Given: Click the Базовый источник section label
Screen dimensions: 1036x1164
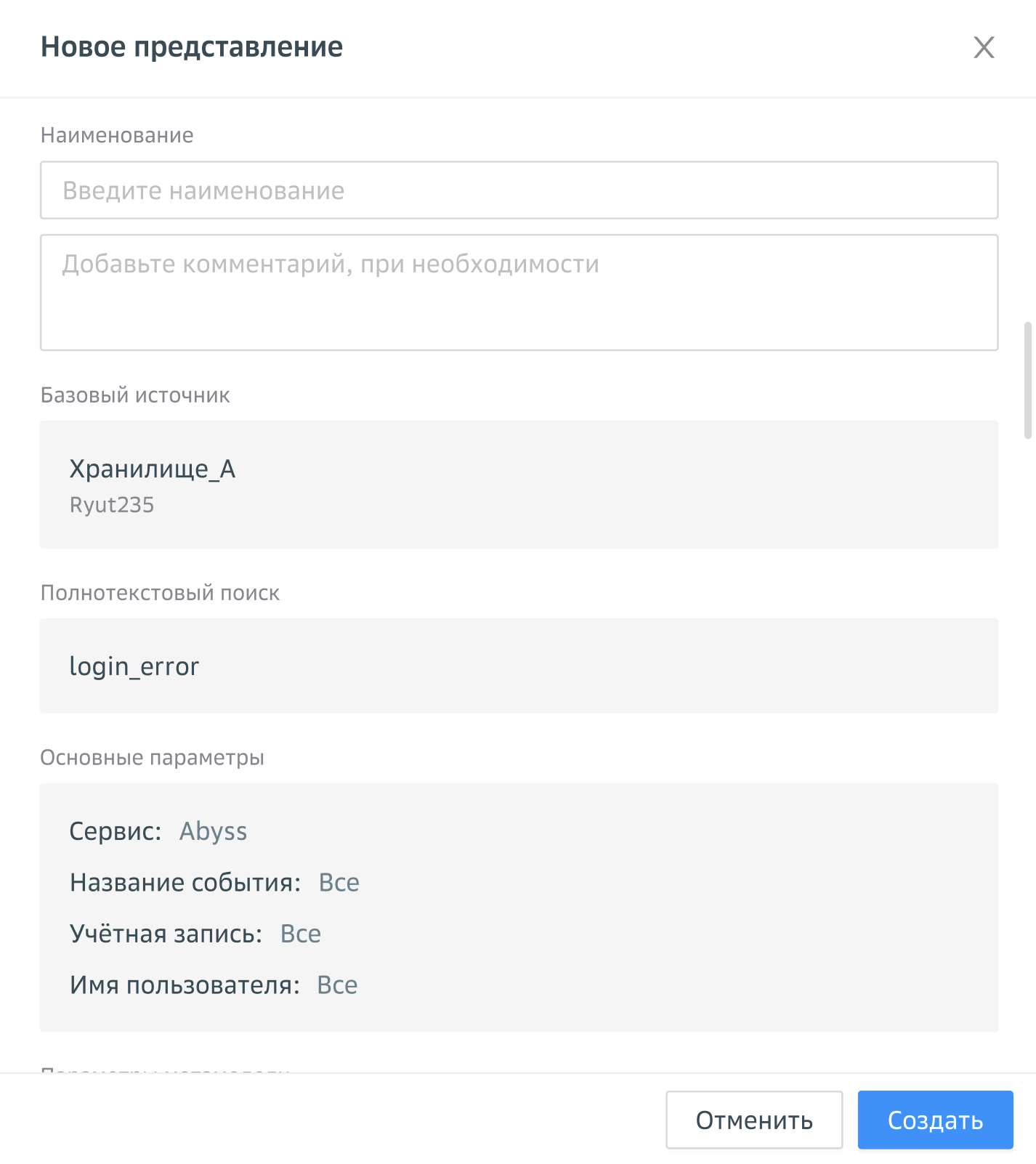Looking at the screenshot, I should [135, 395].
